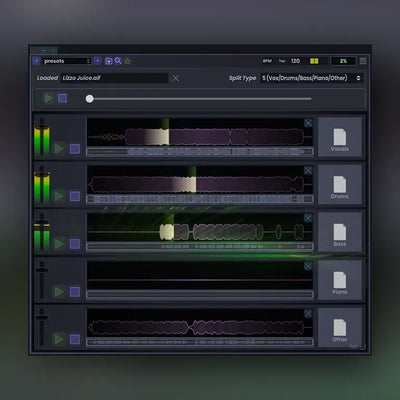Toggle the Vocals waveform corner button
400x400 pixels.
308,123
